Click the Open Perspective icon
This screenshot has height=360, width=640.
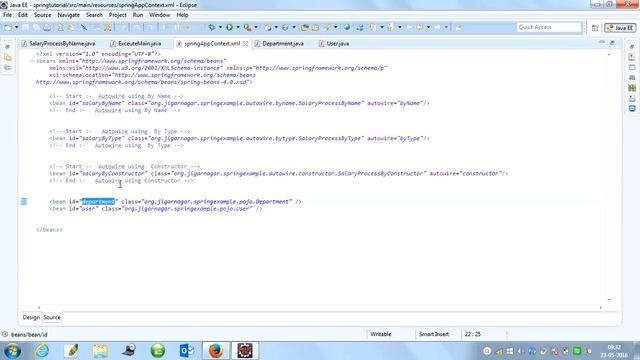[595, 28]
